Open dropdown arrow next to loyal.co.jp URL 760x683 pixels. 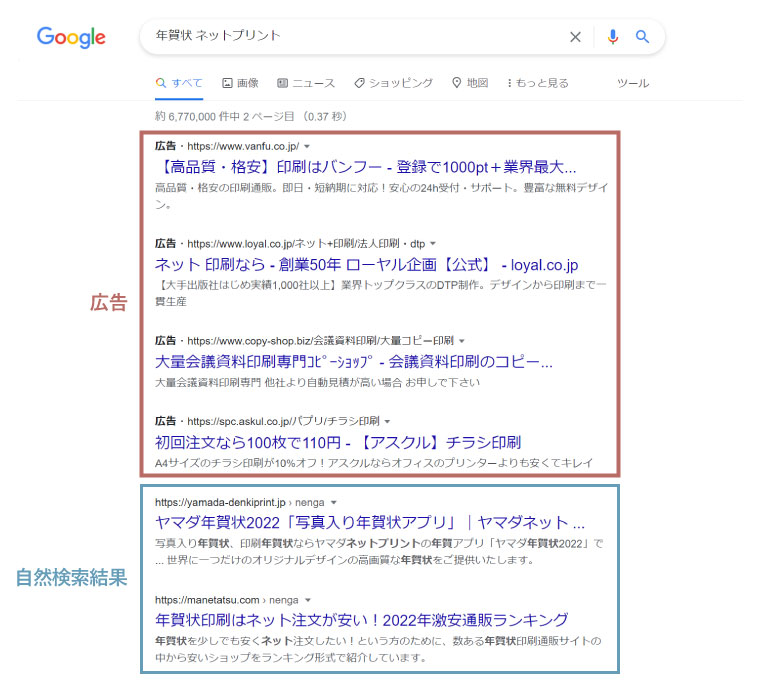click(x=433, y=243)
